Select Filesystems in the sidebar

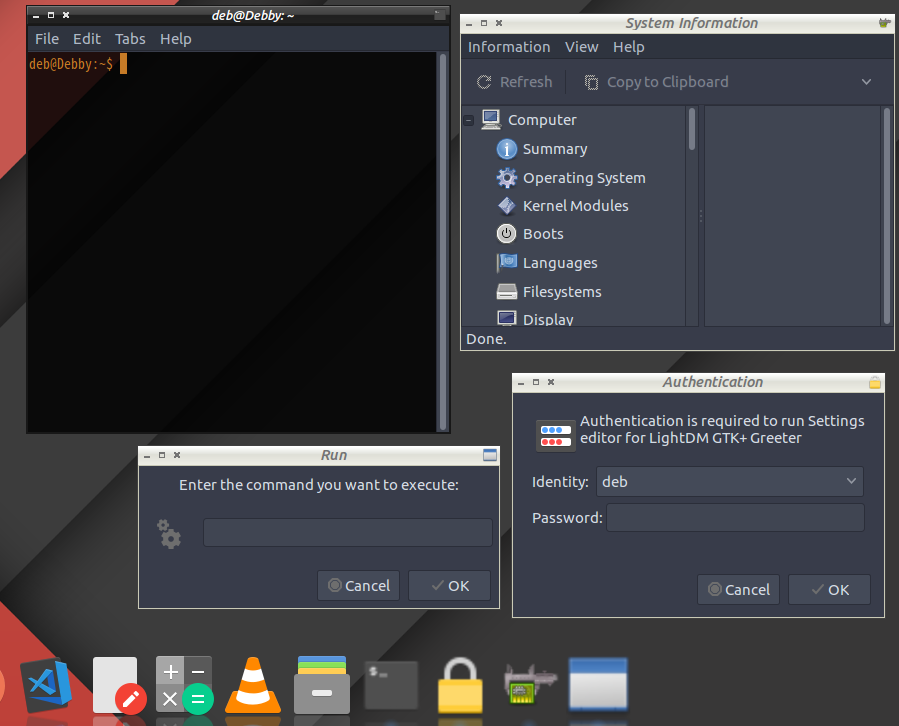[x=562, y=291]
